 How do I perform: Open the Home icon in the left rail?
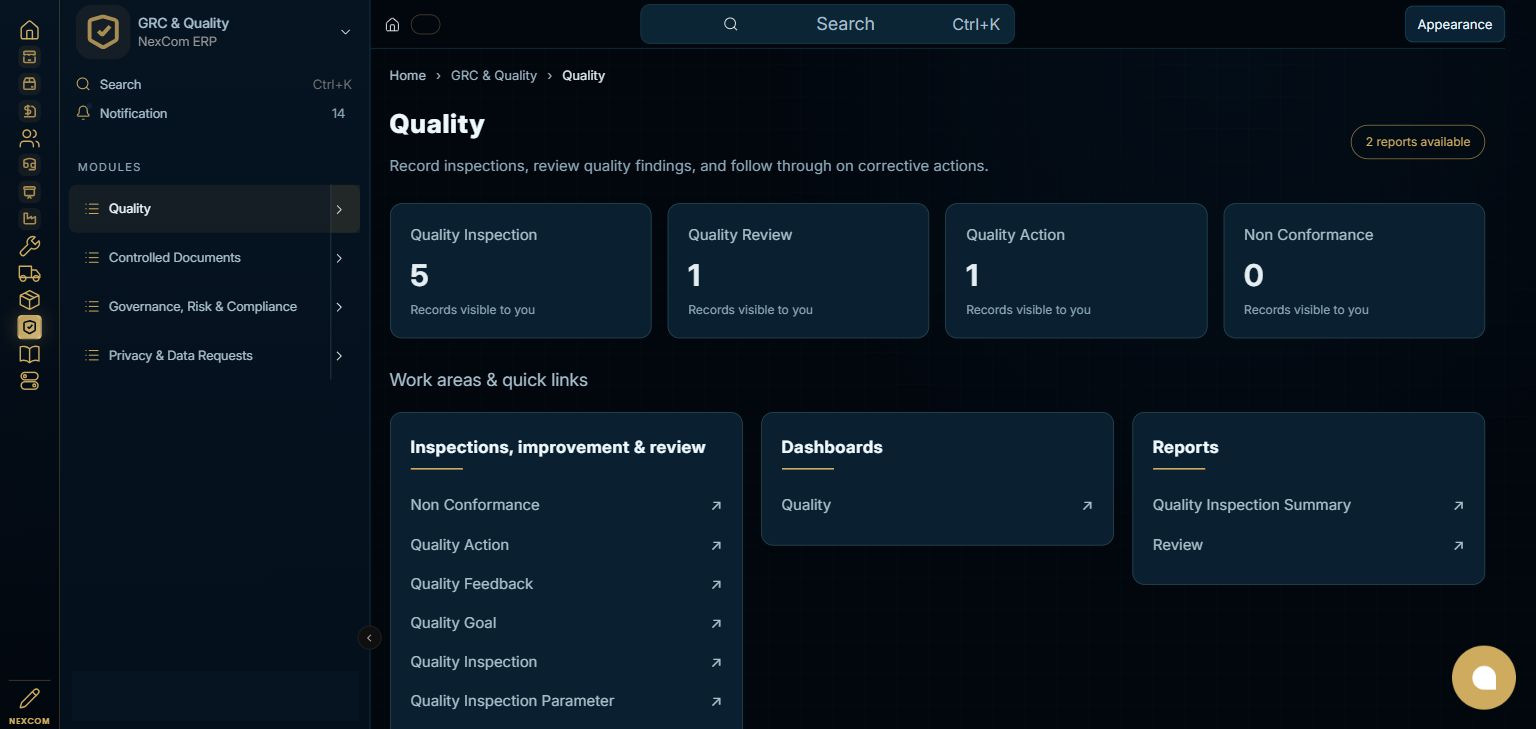(30, 30)
